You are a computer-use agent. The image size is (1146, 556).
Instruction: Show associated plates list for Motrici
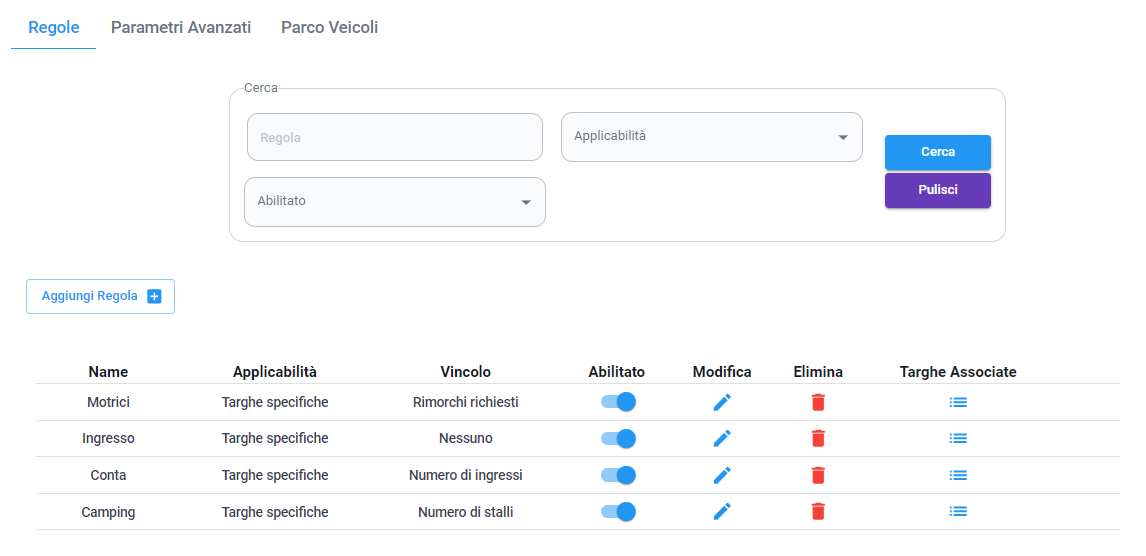pyautogui.click(x=958, y=402)
